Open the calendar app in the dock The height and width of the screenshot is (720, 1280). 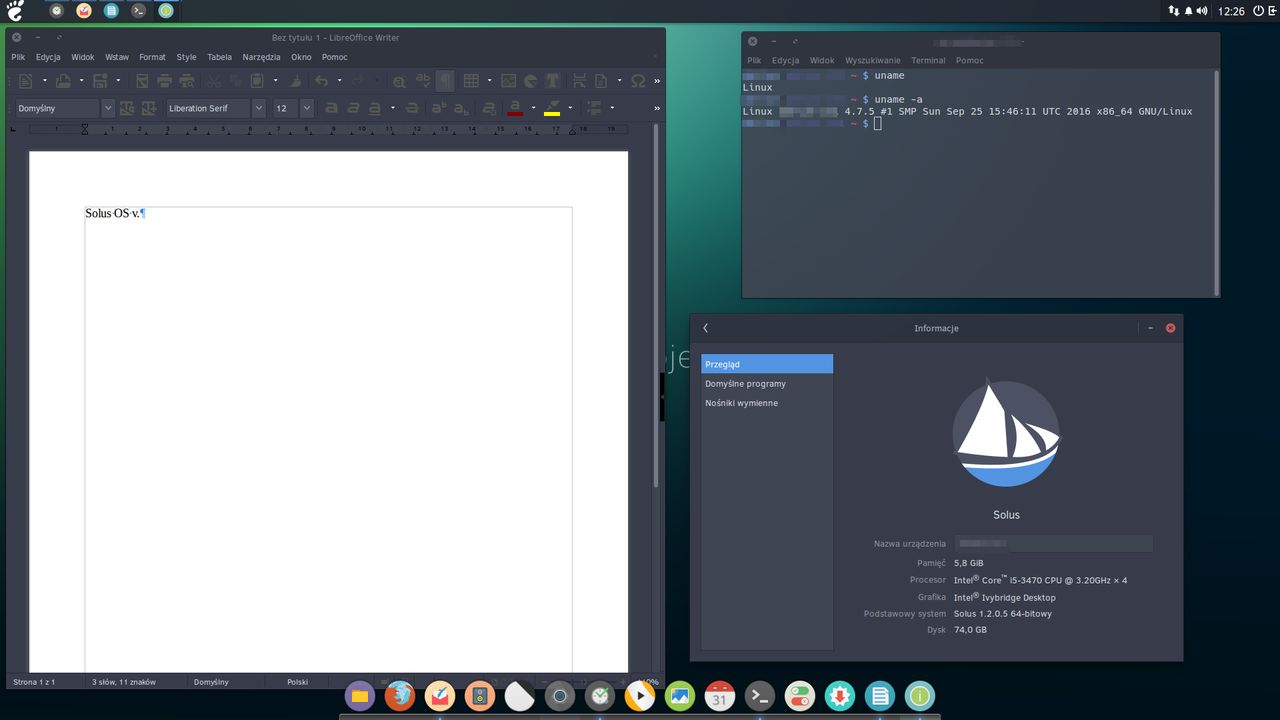720,695
